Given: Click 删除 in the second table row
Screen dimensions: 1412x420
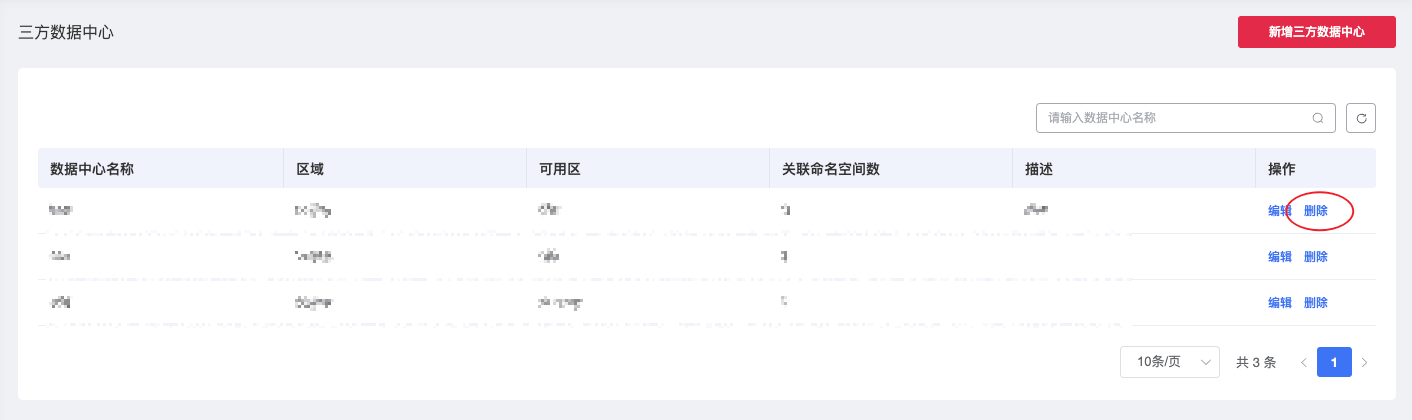Looking at the screenshot, I should point(1316,257).
